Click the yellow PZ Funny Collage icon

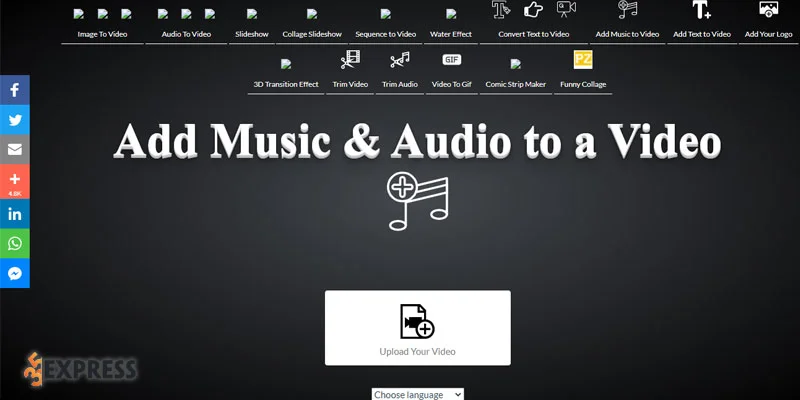[x=583, y=60]
